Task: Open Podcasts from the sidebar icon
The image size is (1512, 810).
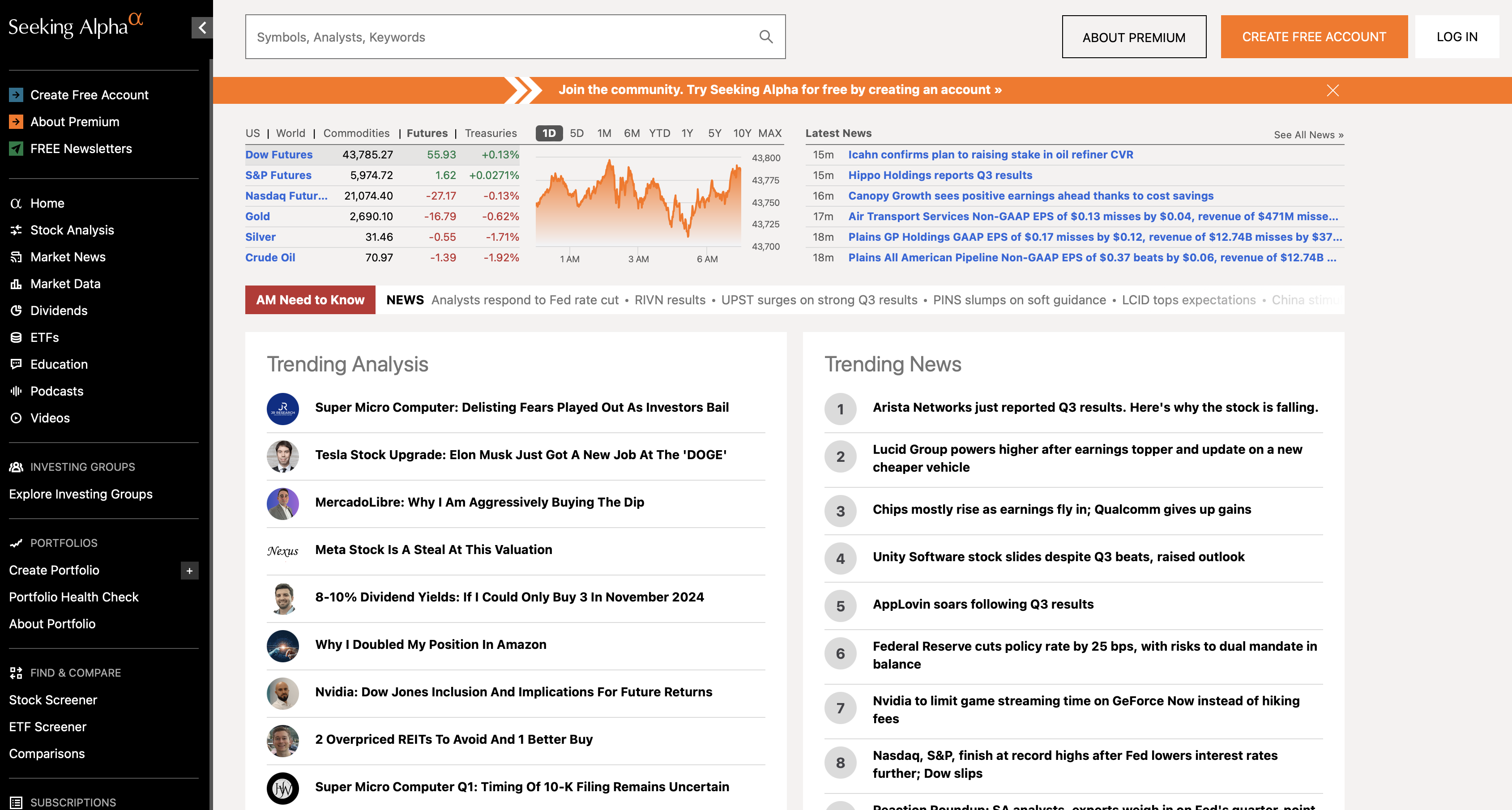Action: coord(17,391)
